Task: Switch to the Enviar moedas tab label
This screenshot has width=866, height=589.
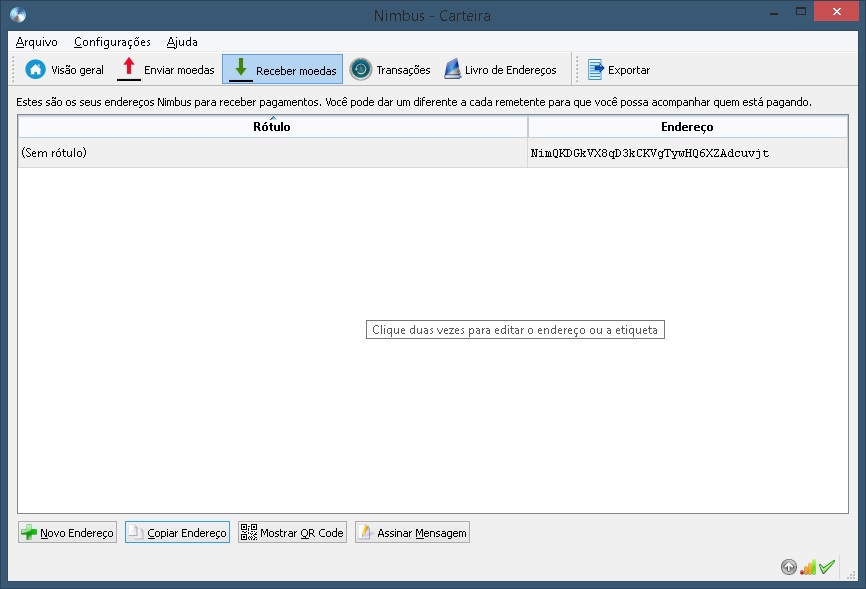Action: pyautogui.click(x=179, y=70)
